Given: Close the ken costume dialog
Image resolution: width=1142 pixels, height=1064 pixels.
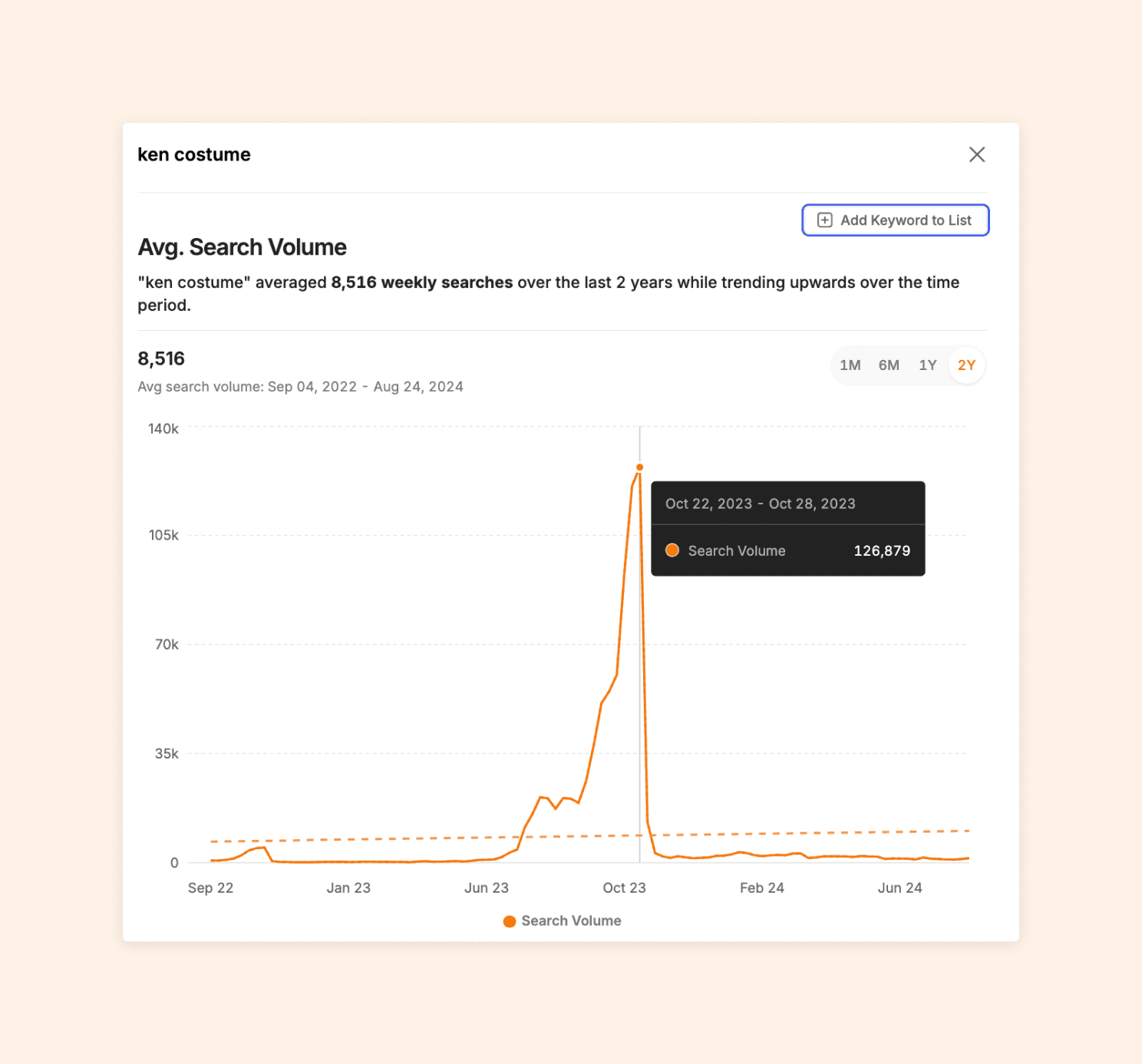Looking at the screenshot, I should [976, 154].
